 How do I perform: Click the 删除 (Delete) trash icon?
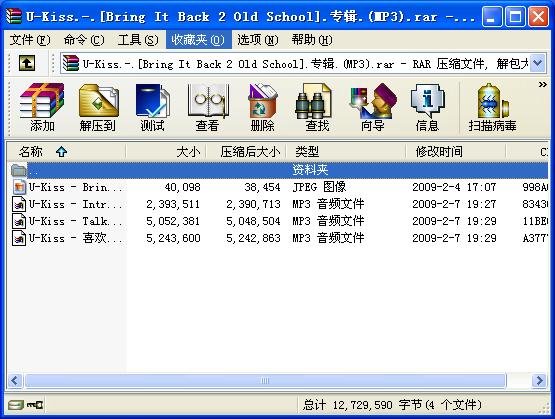(263, 108)
